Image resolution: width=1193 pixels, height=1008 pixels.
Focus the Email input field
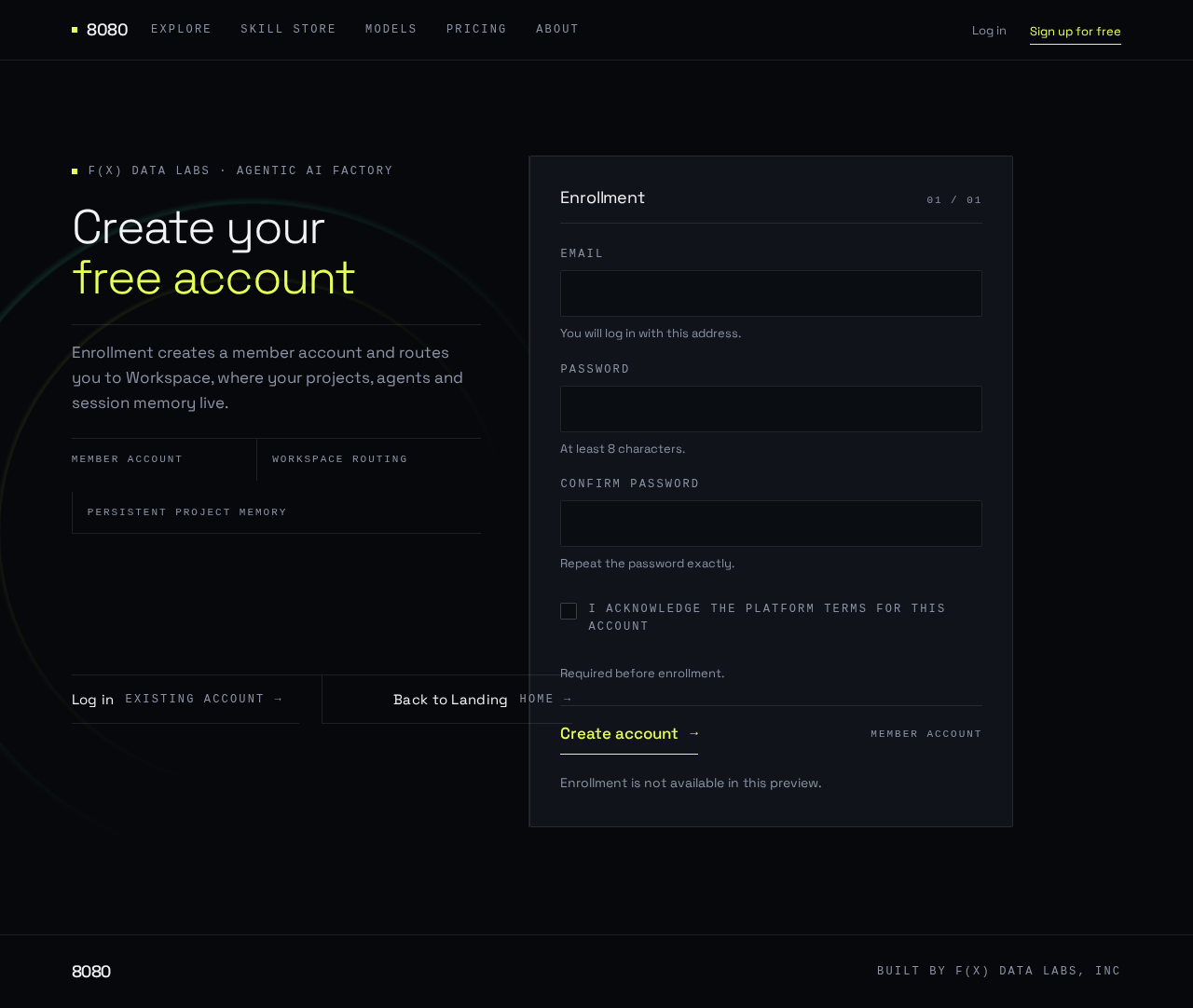coord(771,293)
